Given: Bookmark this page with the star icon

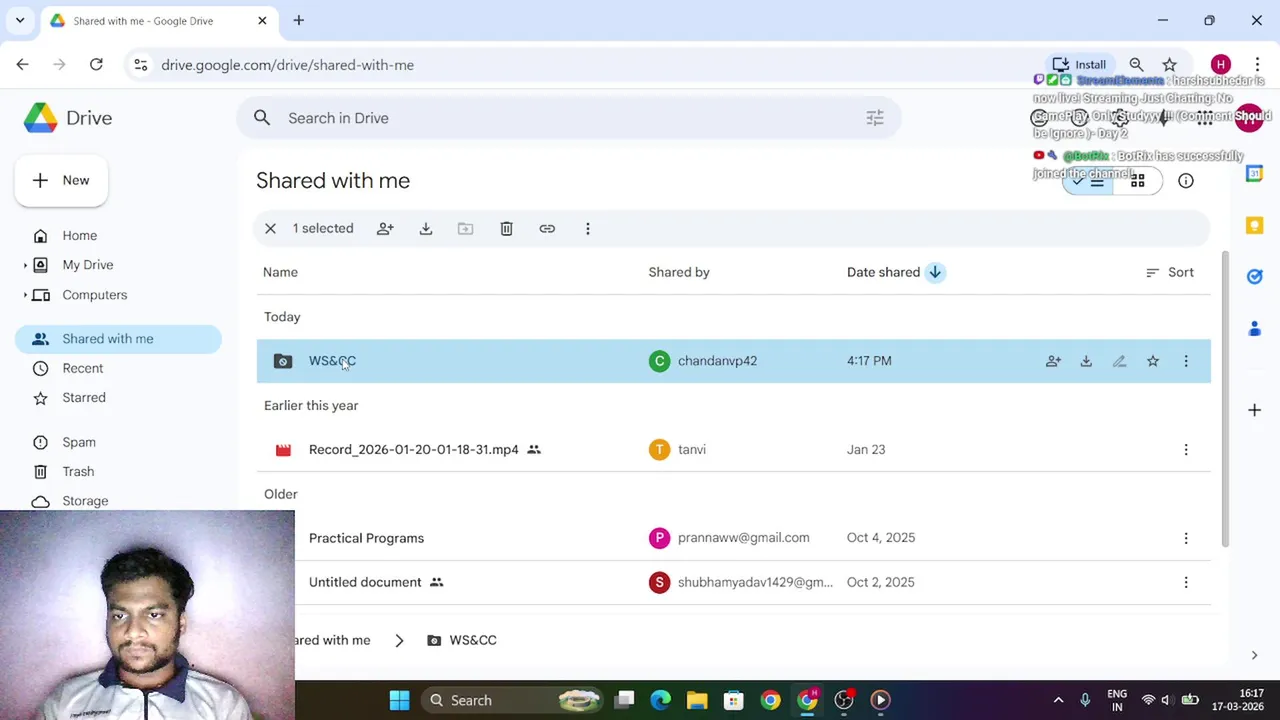Looking at the screenshot, I should pyautogui.click(x=1169, y=65).
